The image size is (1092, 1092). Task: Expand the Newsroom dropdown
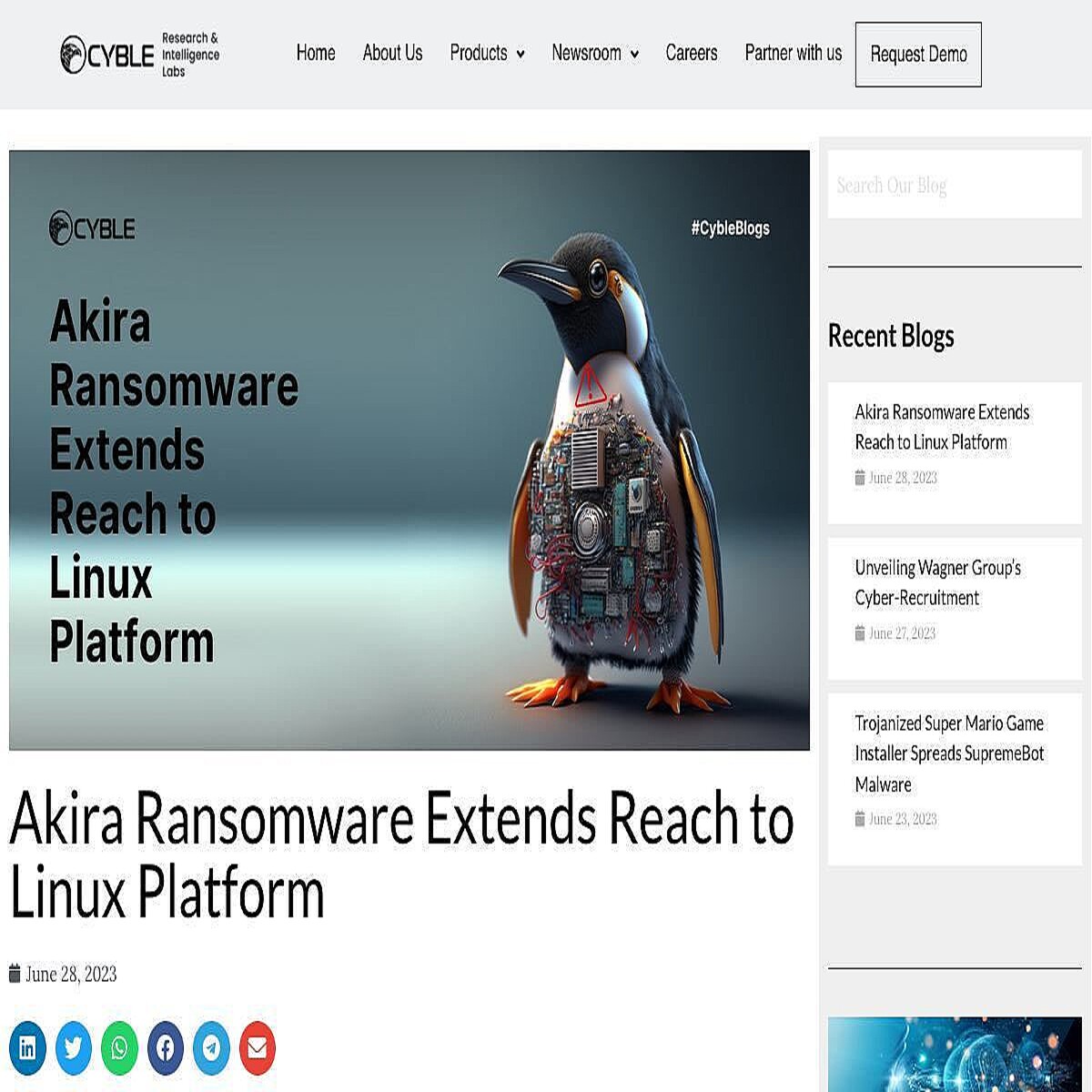[x=587, y=54]
